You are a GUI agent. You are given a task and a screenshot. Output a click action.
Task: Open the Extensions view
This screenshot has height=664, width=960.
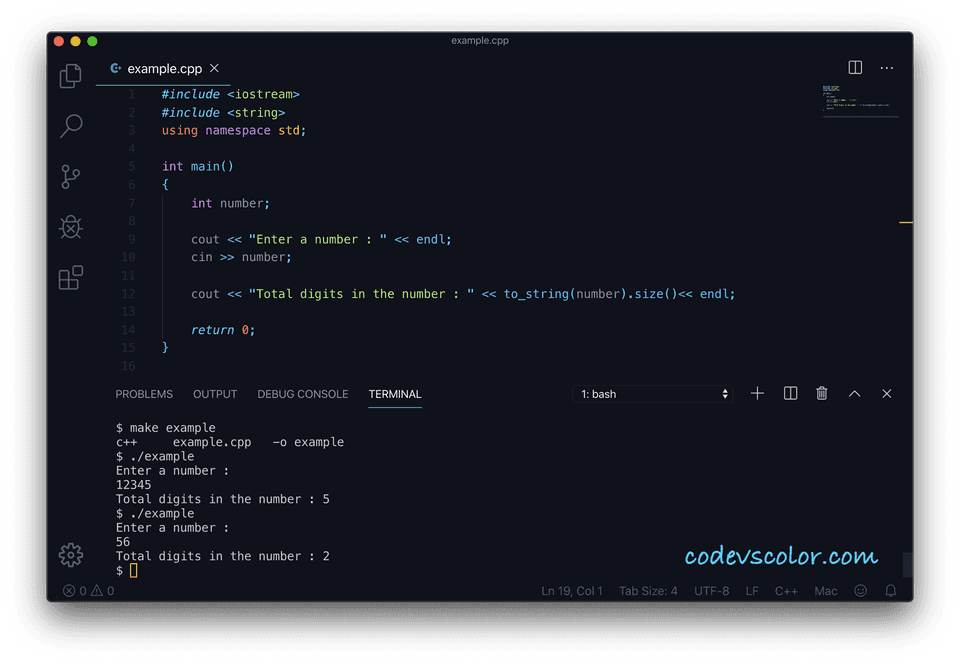(x=70, y=277)
